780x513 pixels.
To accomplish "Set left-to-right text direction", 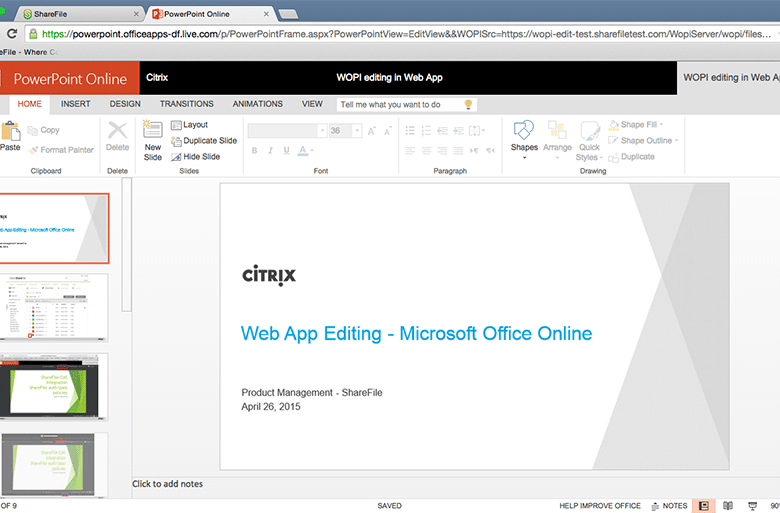I will pyautogui.click(x=475, y=150).
